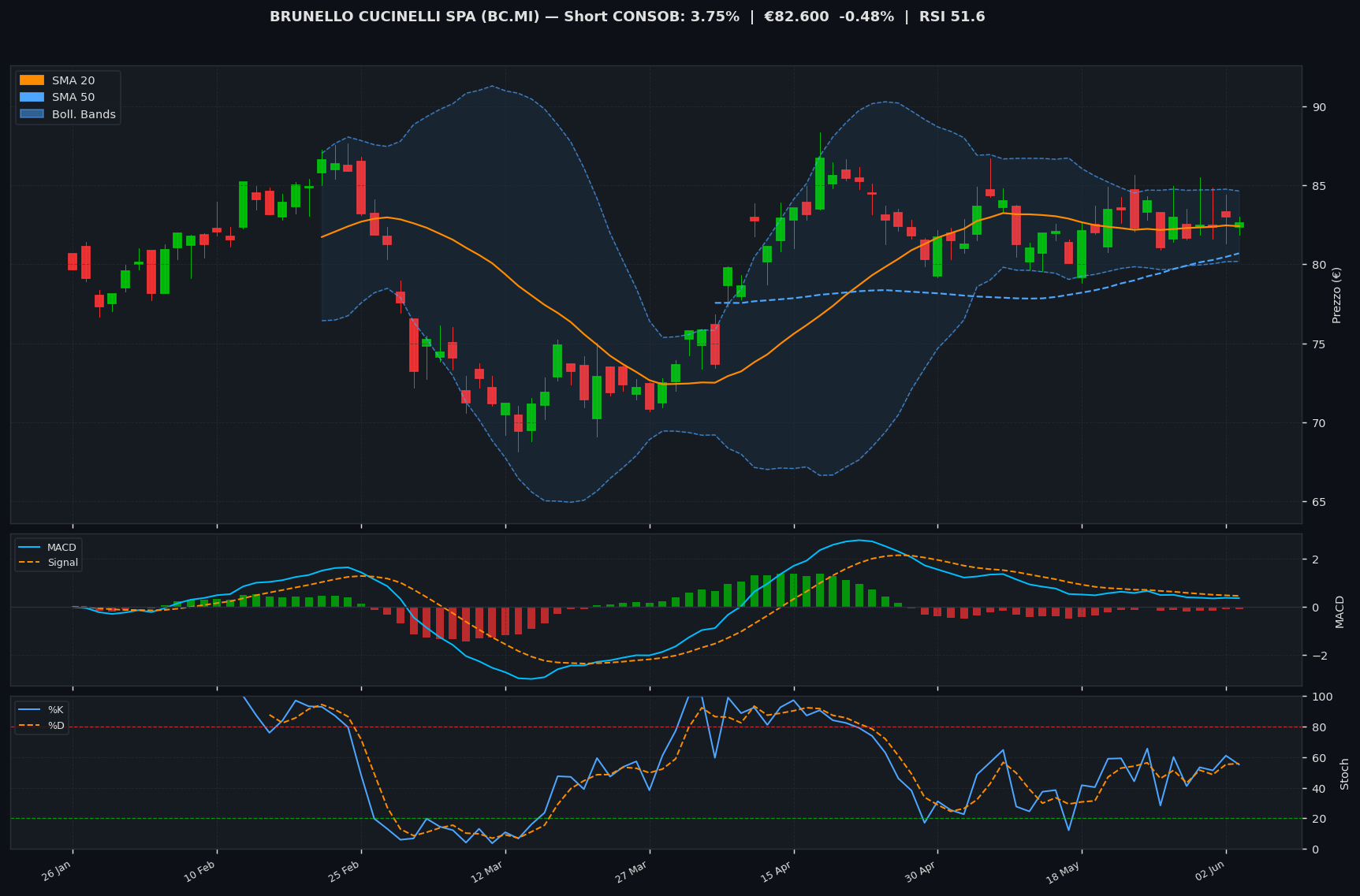Click the '%D' legend entry

42,725
